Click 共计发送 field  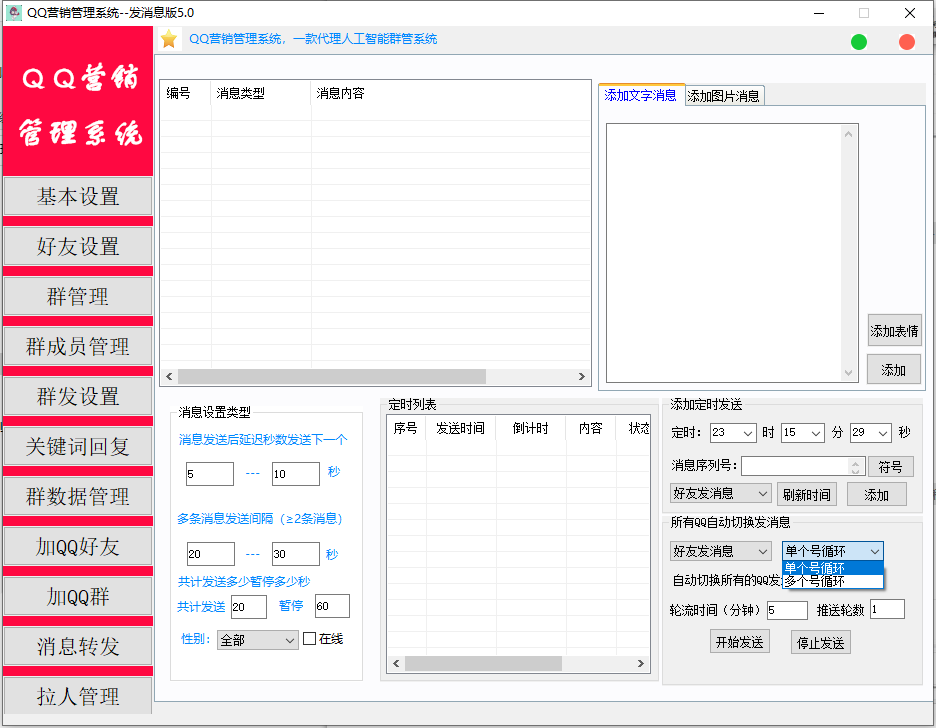pyautogui.click(x=249, y=607)
